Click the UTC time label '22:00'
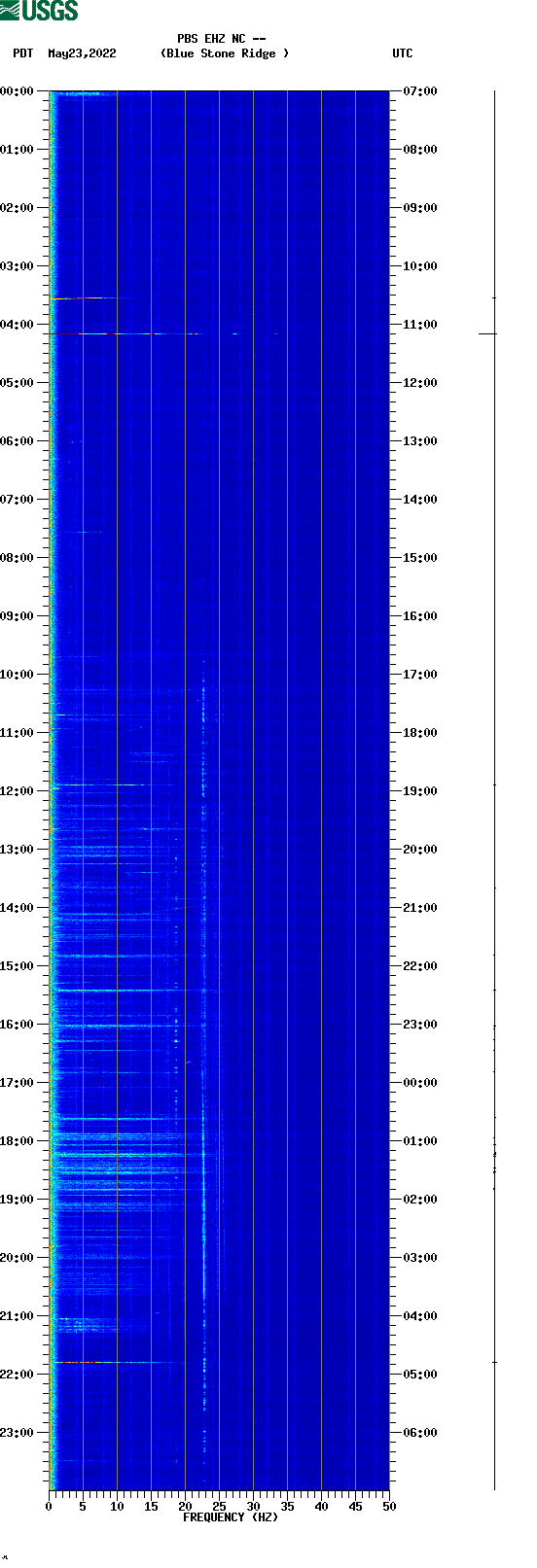Image resolution: width=537 pixels, height=1568 pixels. coord(420,966)
